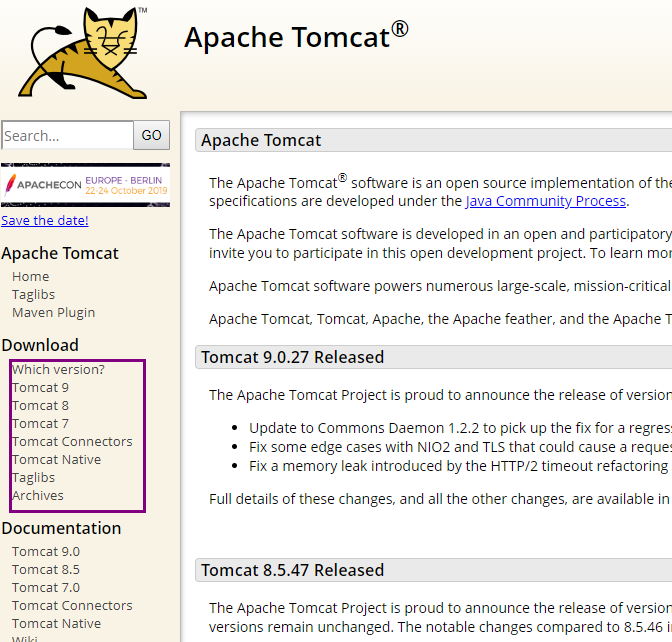The image size is (672, 642).
Task: Open the ApacheCon Europe Berlin banner
Action: coord(86,185)
